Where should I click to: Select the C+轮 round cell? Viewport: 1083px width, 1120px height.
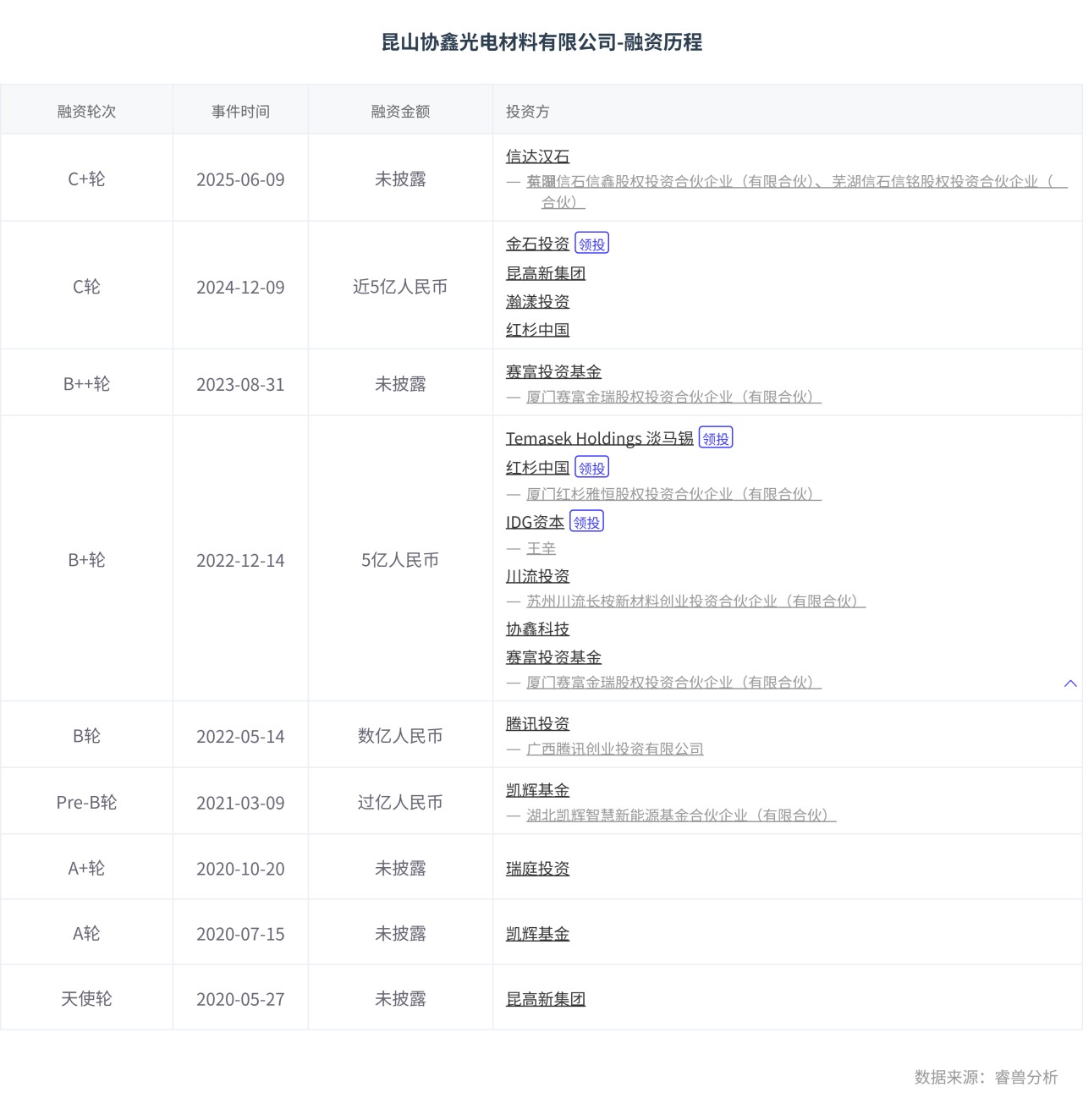coord(86,179)
